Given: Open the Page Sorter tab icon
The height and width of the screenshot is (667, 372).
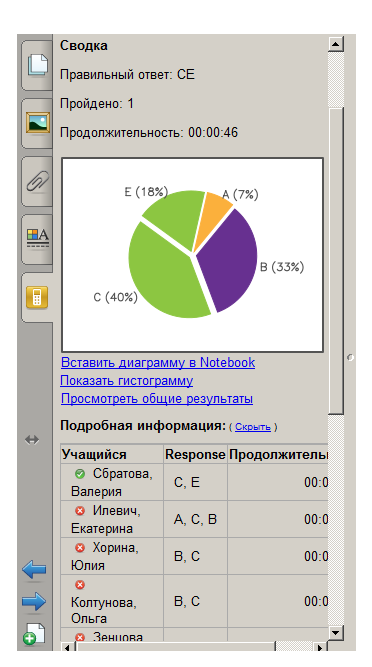Looking at the screenshot, I should click(38, 66).
